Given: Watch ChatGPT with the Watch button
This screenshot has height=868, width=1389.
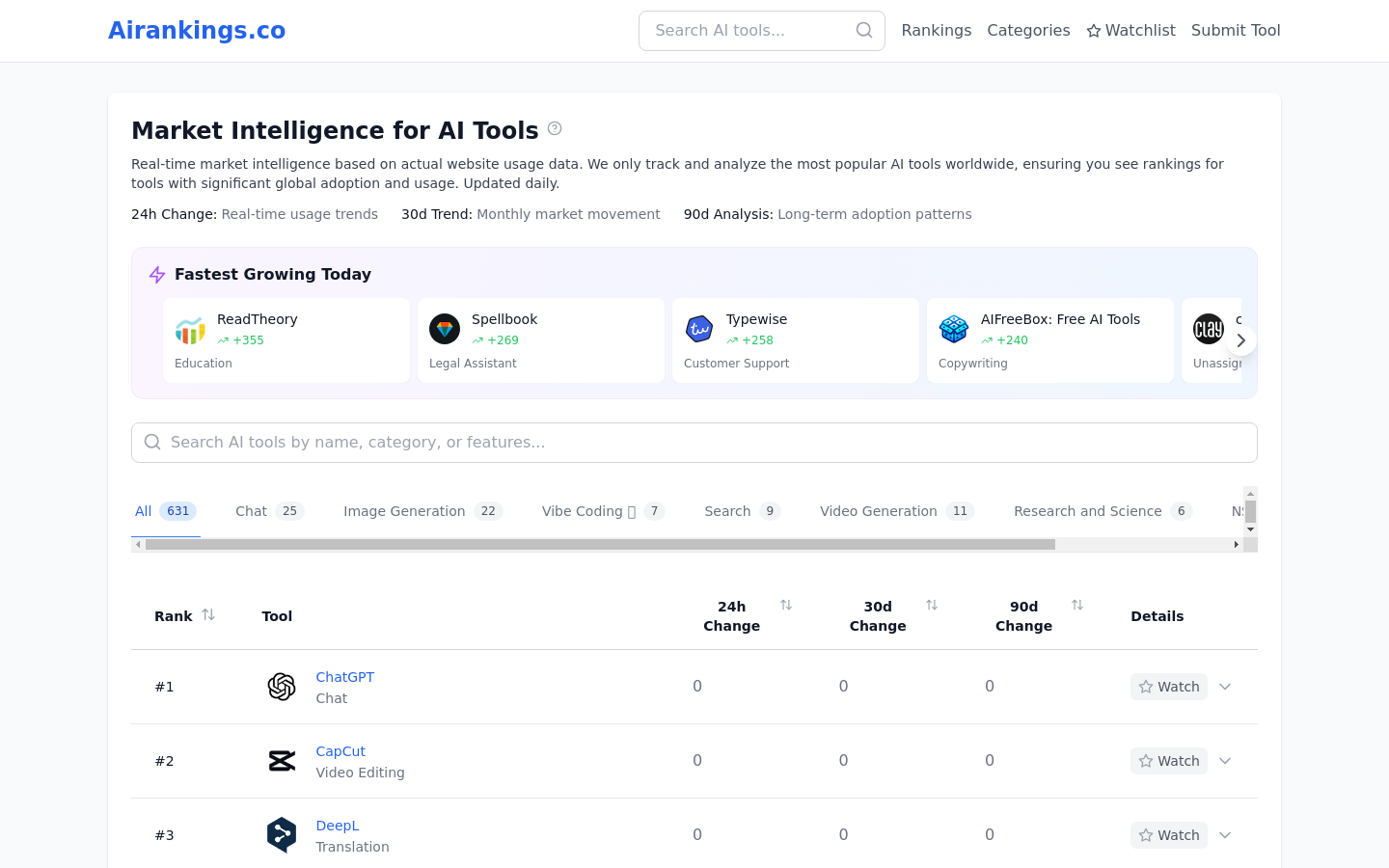Looking at the screenshot, I should [1169, 687].
